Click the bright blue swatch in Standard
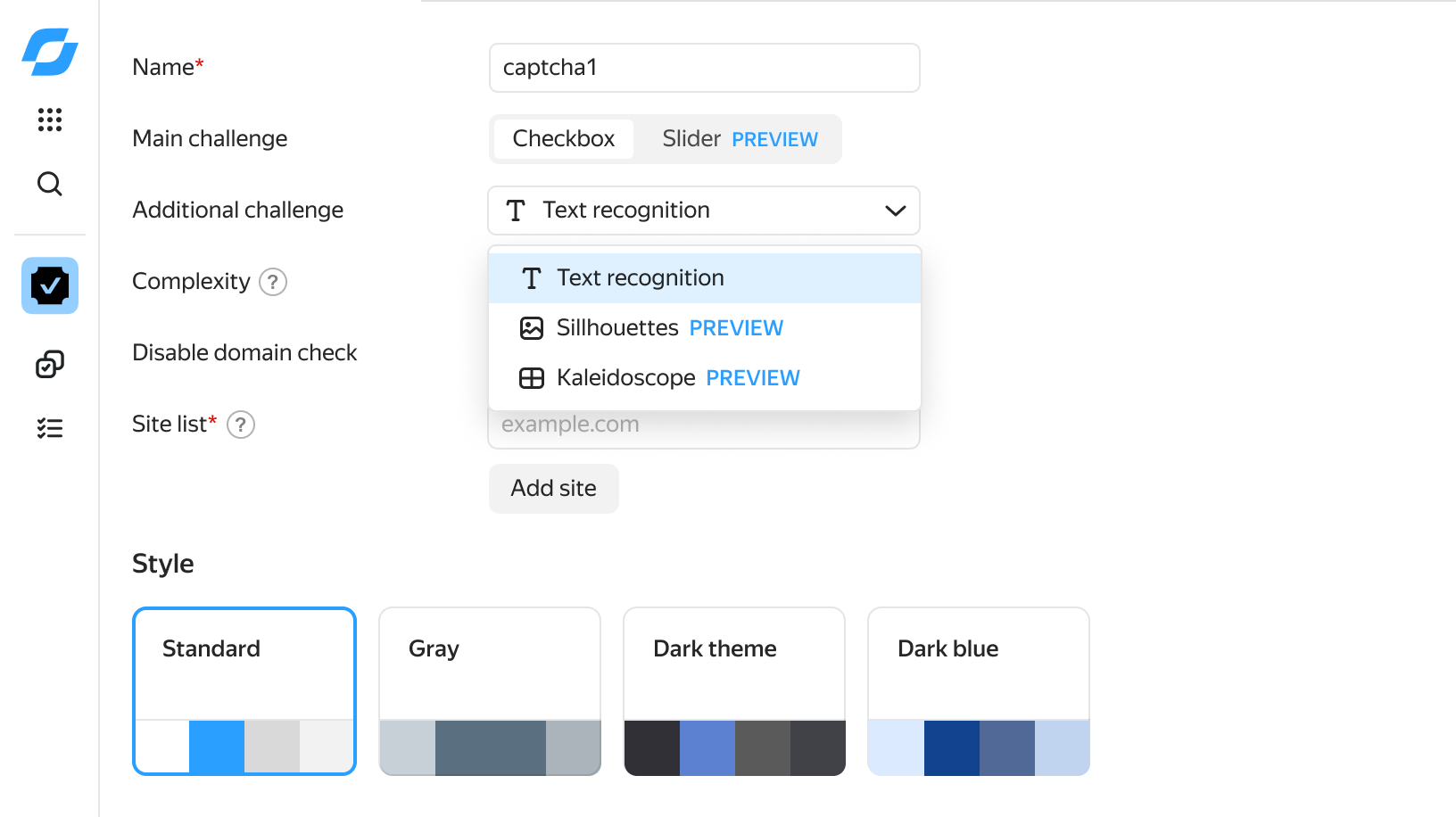1456x817 pixels. click(x=217, y=747)
